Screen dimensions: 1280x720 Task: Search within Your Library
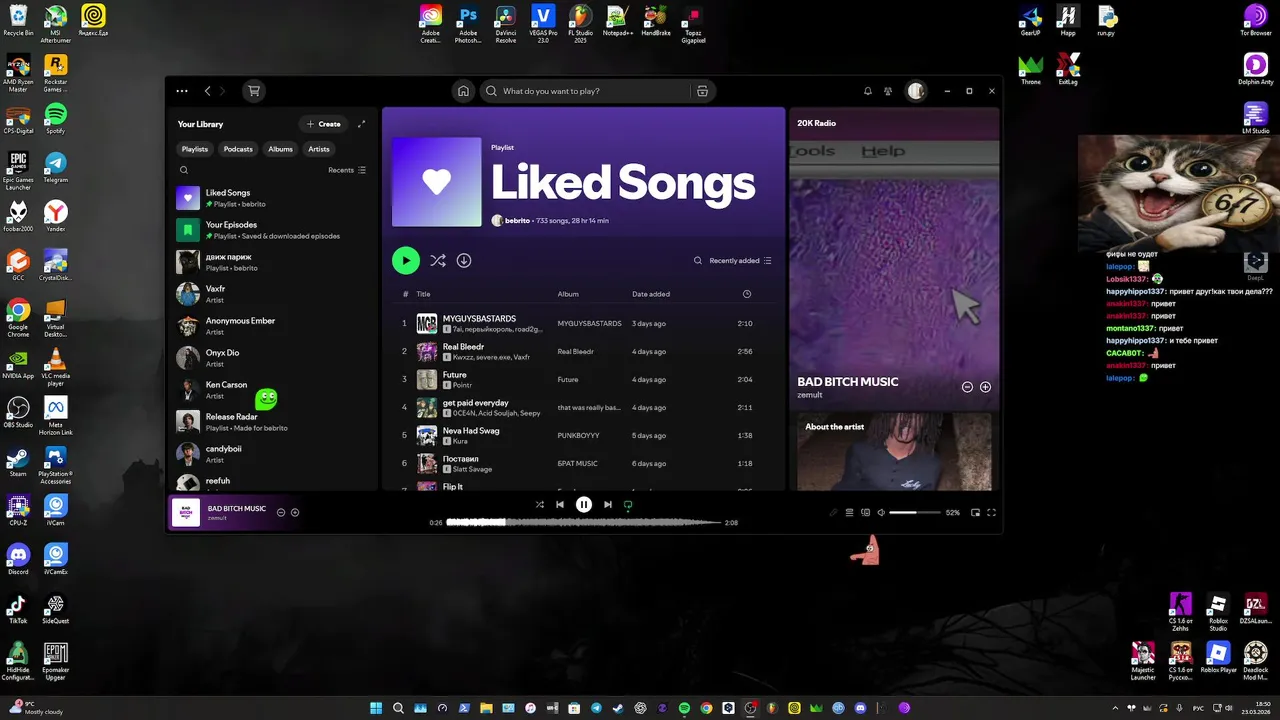(x=184, y=170)
